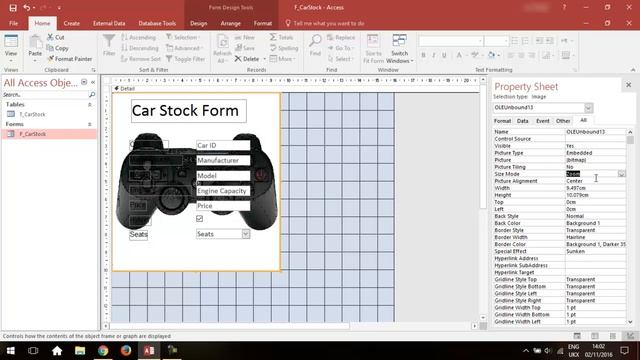This screenshot has height=360, width=640.
Task: Click the navigation pane Search box
Action: pos(46,94)
